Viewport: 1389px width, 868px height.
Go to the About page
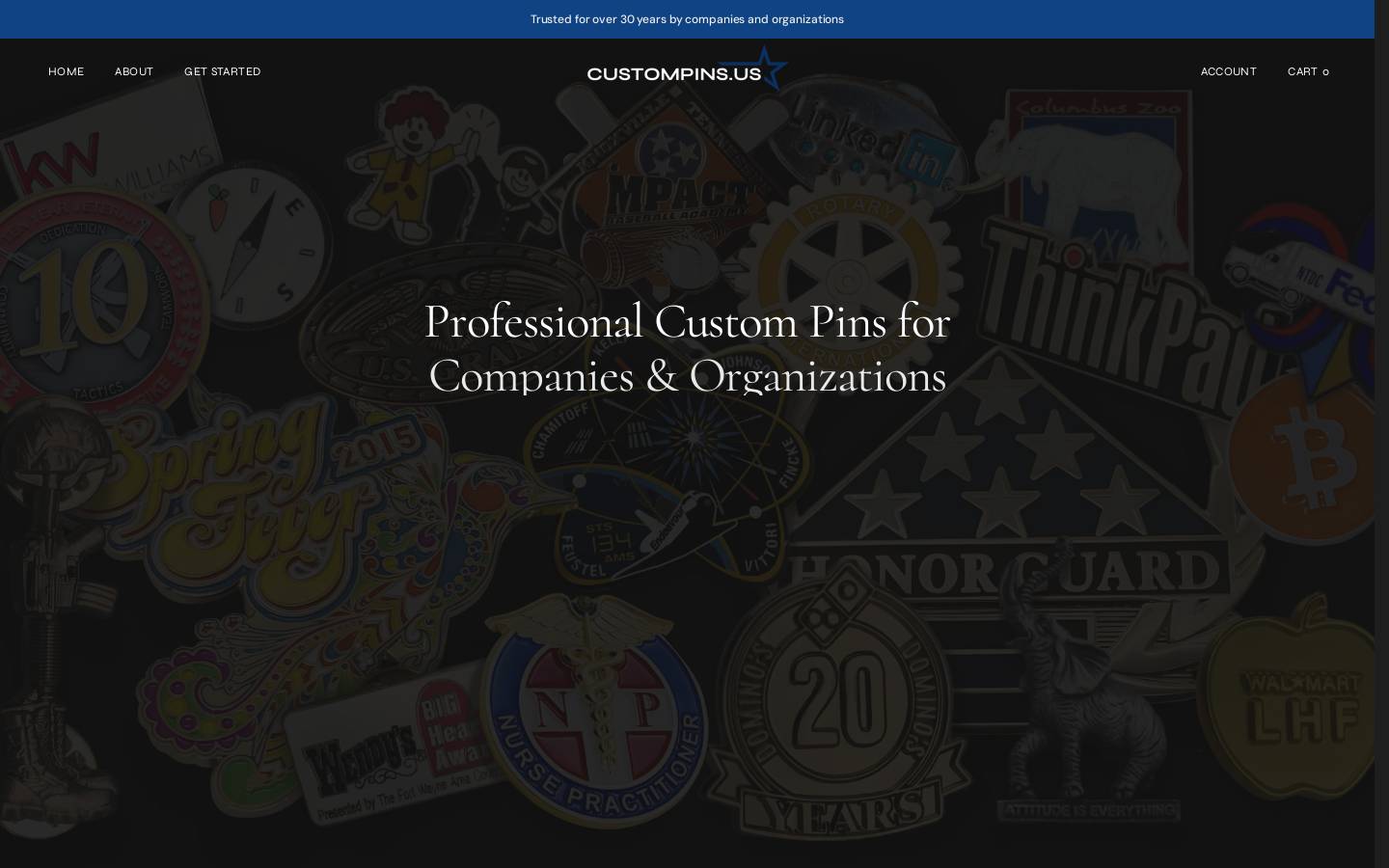coord(134,71)
